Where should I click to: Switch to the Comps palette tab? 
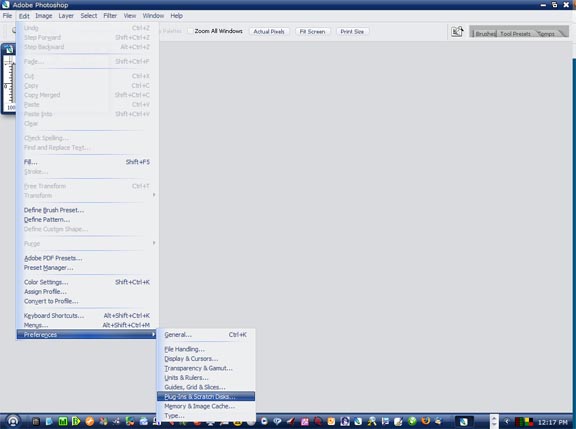coord(546,33)
